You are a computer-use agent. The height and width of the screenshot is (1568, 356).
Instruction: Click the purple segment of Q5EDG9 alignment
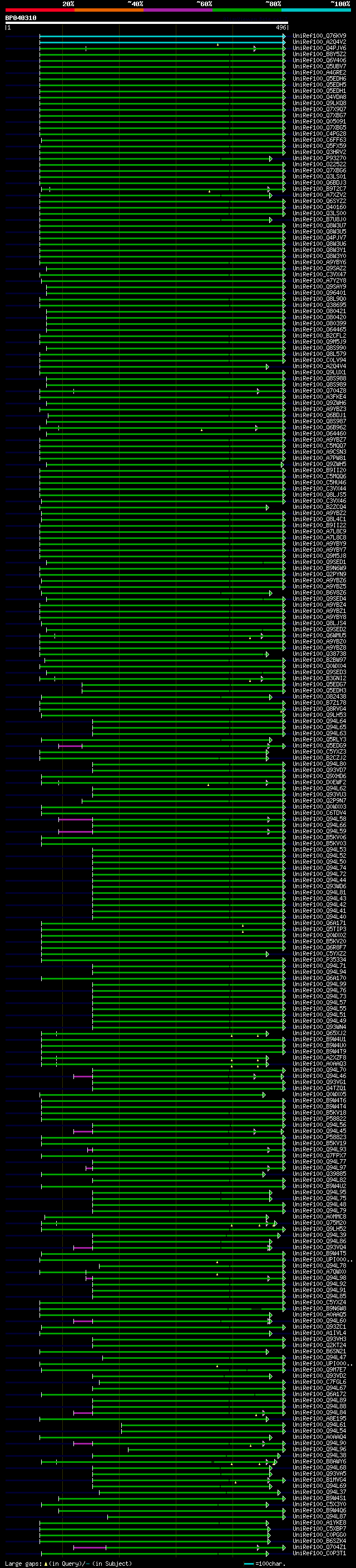click(71, 746)
